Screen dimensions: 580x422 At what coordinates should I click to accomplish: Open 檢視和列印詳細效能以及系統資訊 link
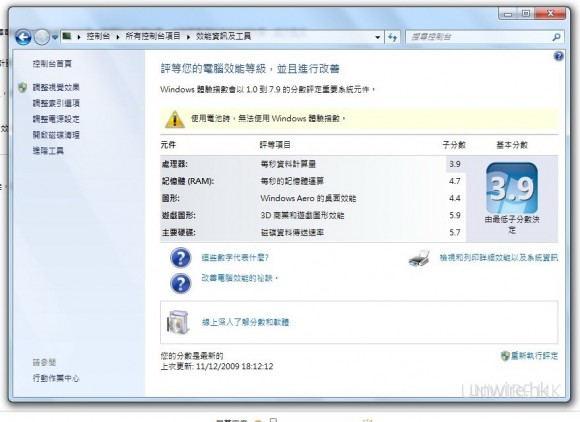[499, 257]
